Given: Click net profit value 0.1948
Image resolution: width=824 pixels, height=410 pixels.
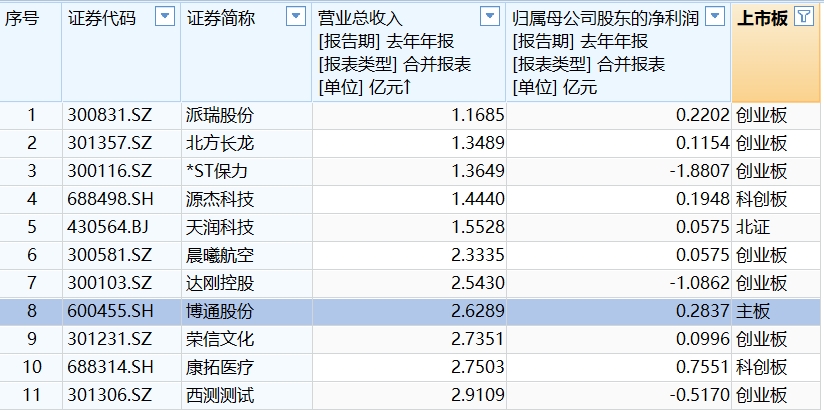Looking at the screenshot, I should tap(703, 199).
